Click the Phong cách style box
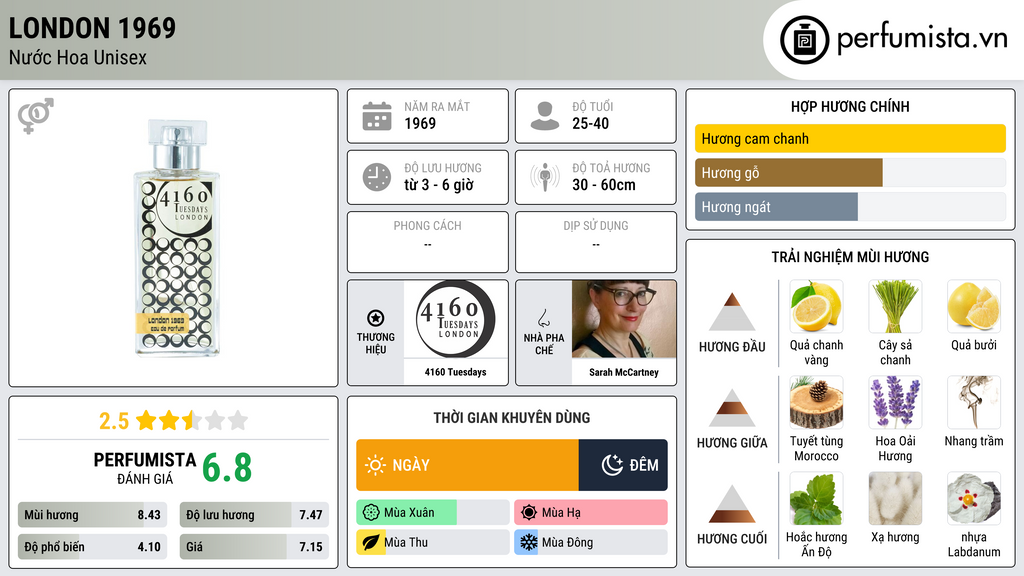1024x576 pixels. click(428, 242)
